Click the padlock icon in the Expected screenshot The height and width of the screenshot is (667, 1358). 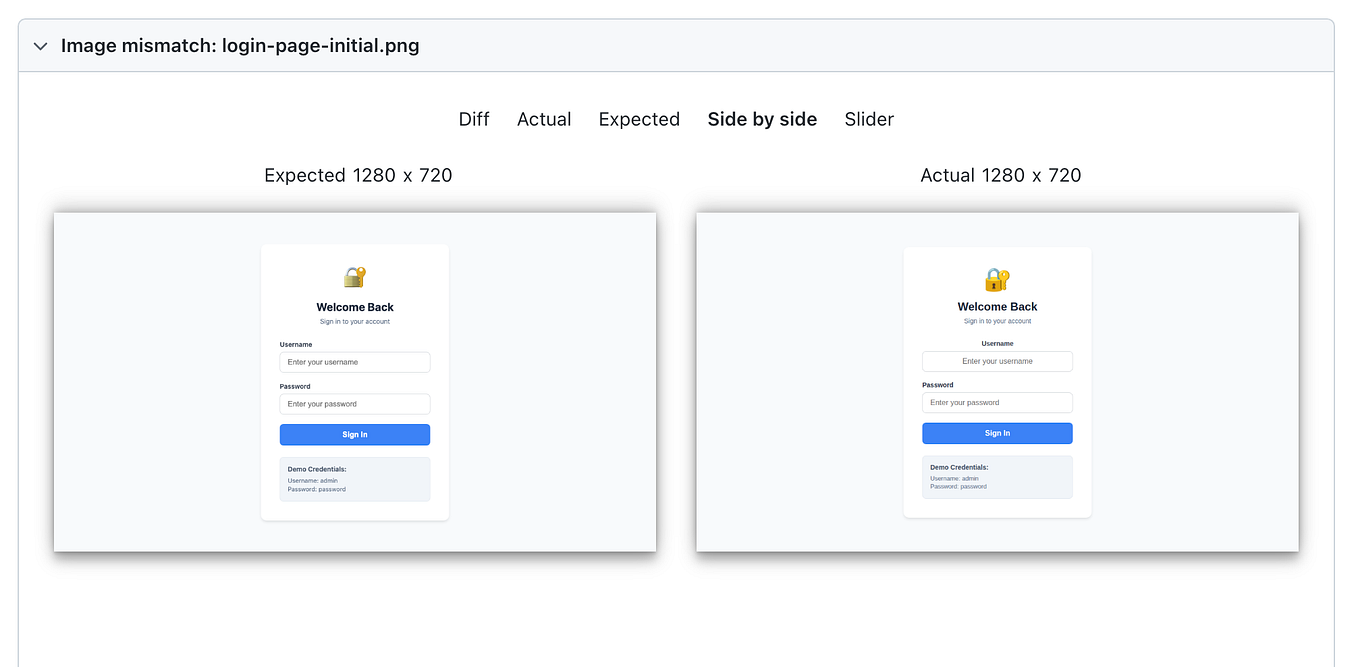click(x=355, y=277)
